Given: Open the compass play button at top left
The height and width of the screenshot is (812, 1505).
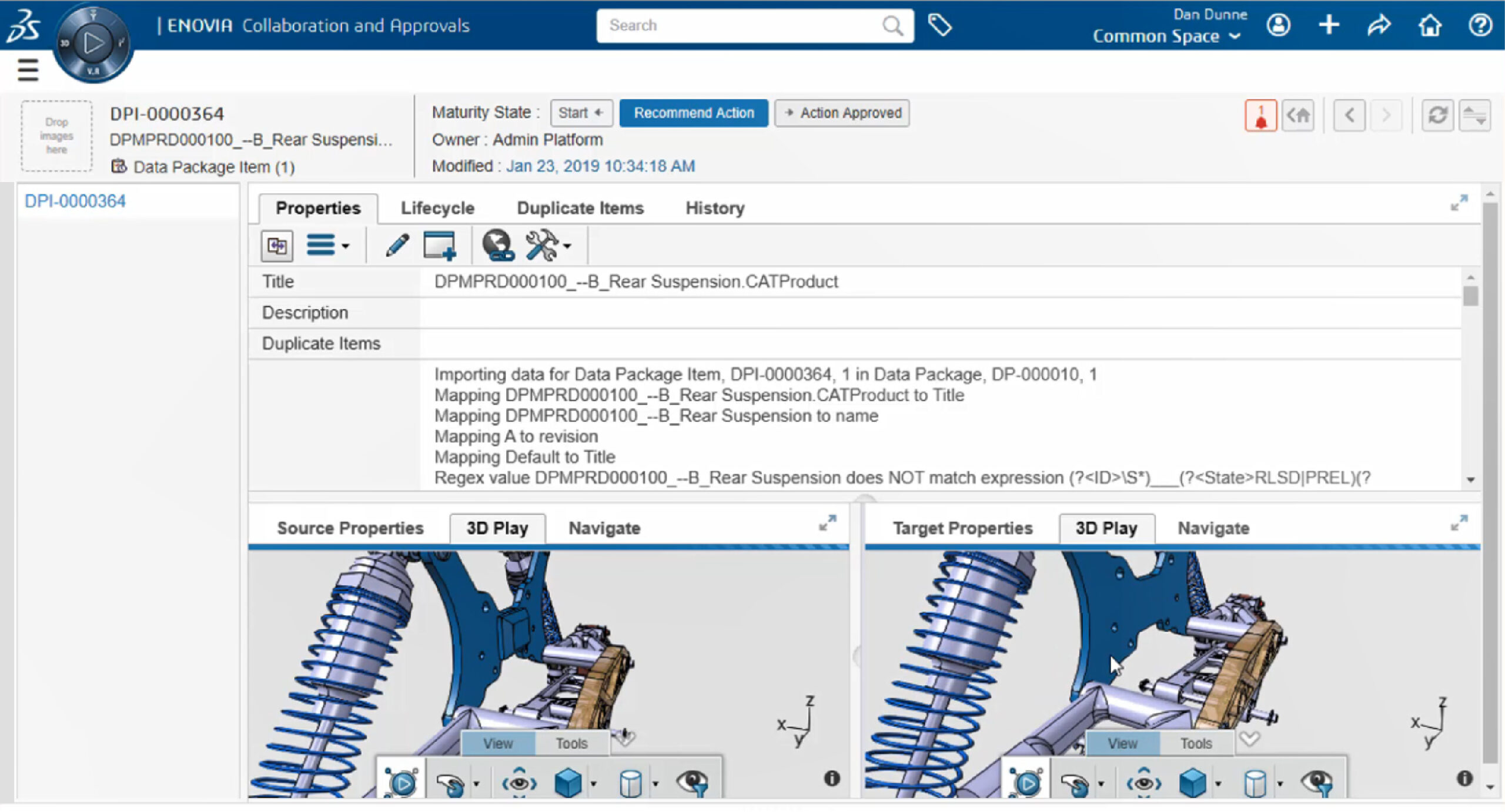Looking at the screenshot, I should click(x=93, y=43).
